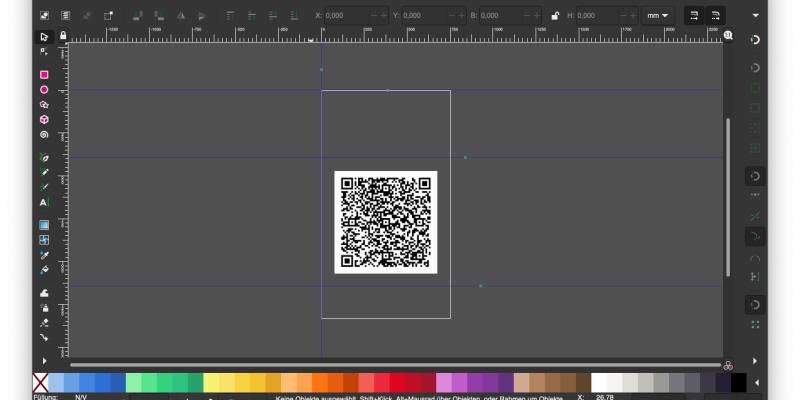Select the Node edit tool
The width and height of the screenshot is (800, 400).
tap(44, 51)
